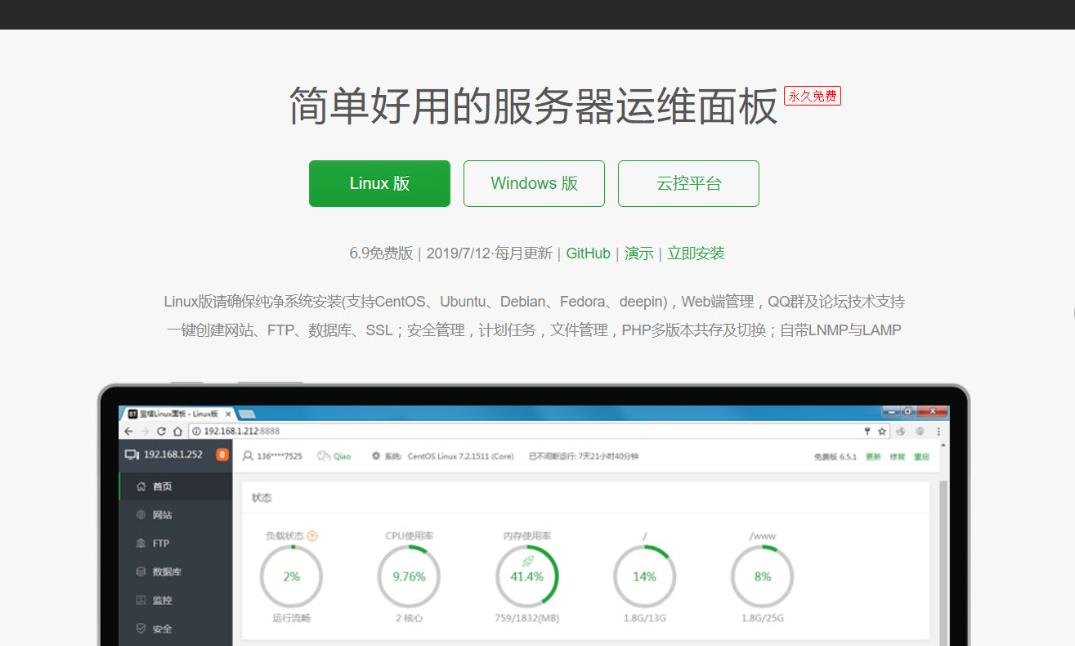Viewport: 1075px width, 646px height.
Task: Open the FTP sidebar icon
Action: (x=141, y=544)
